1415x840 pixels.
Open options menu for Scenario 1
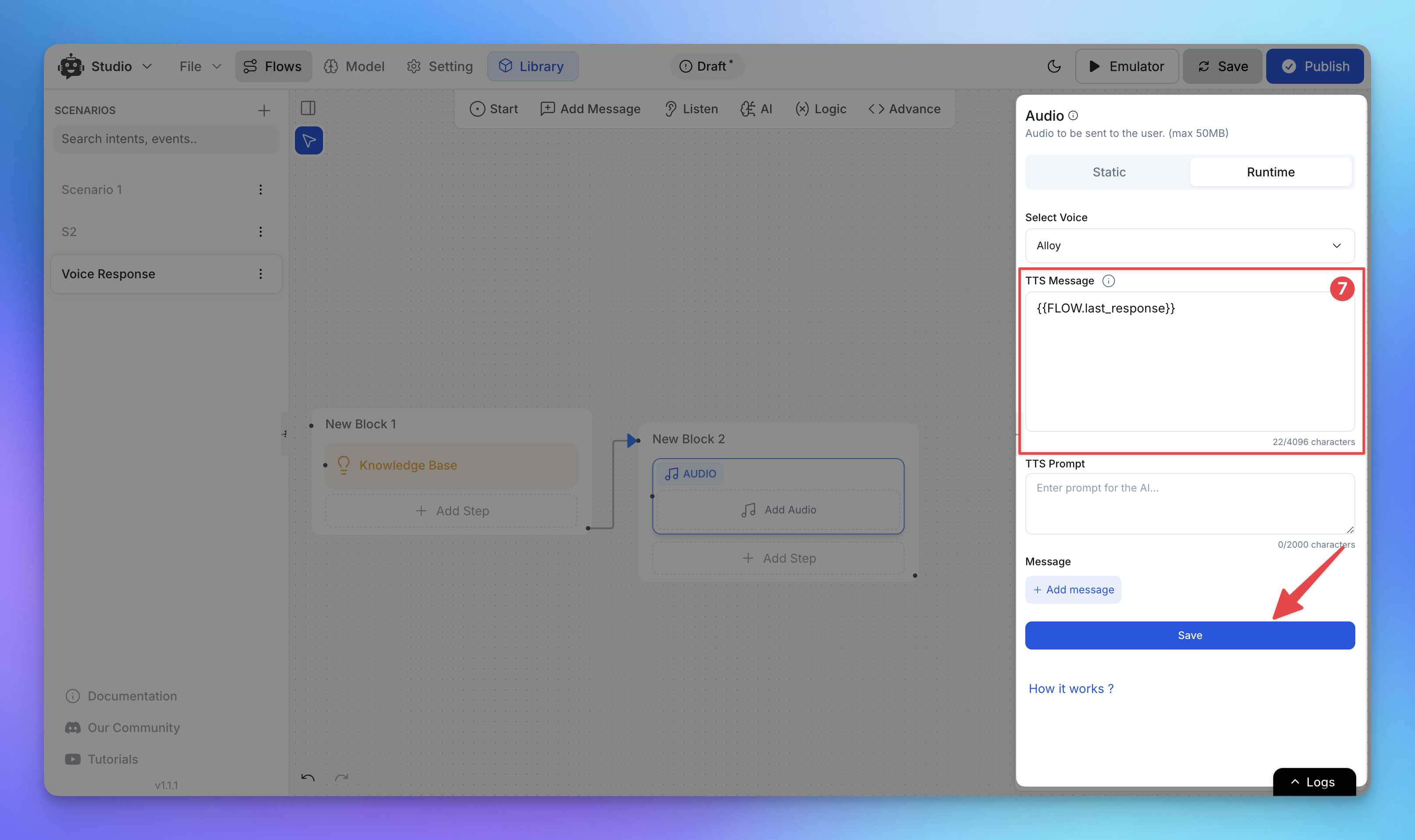260,190
